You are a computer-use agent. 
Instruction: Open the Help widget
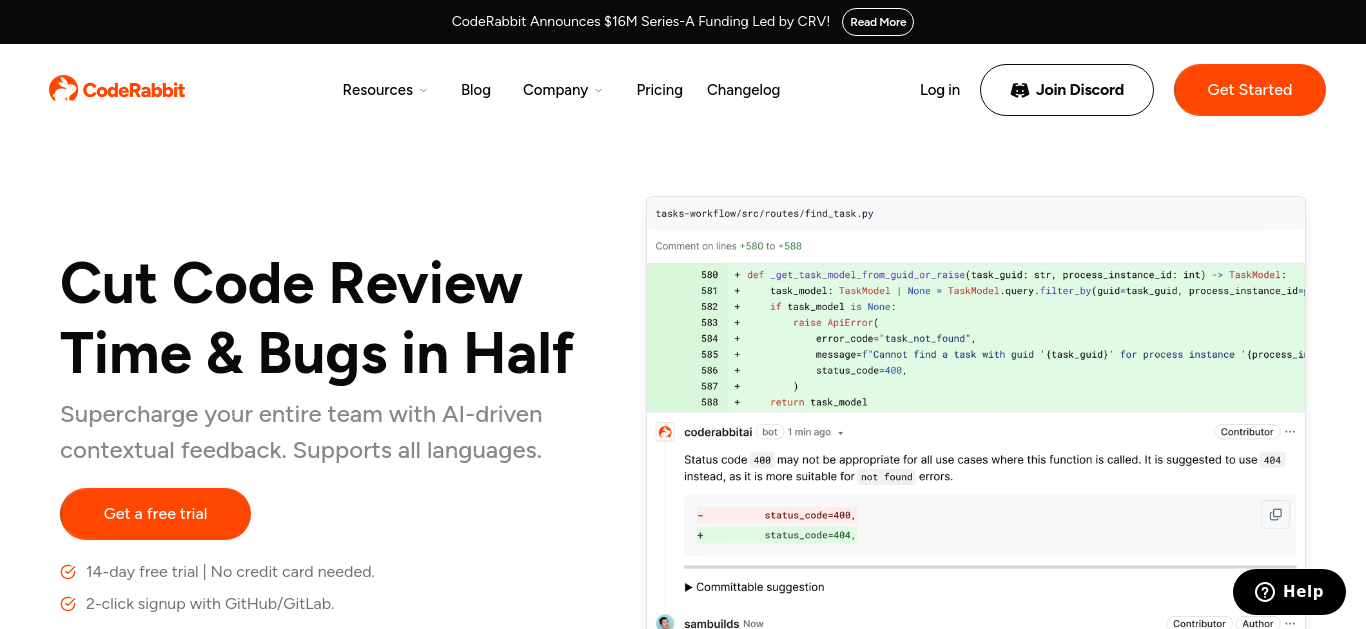pos(1290,592)
